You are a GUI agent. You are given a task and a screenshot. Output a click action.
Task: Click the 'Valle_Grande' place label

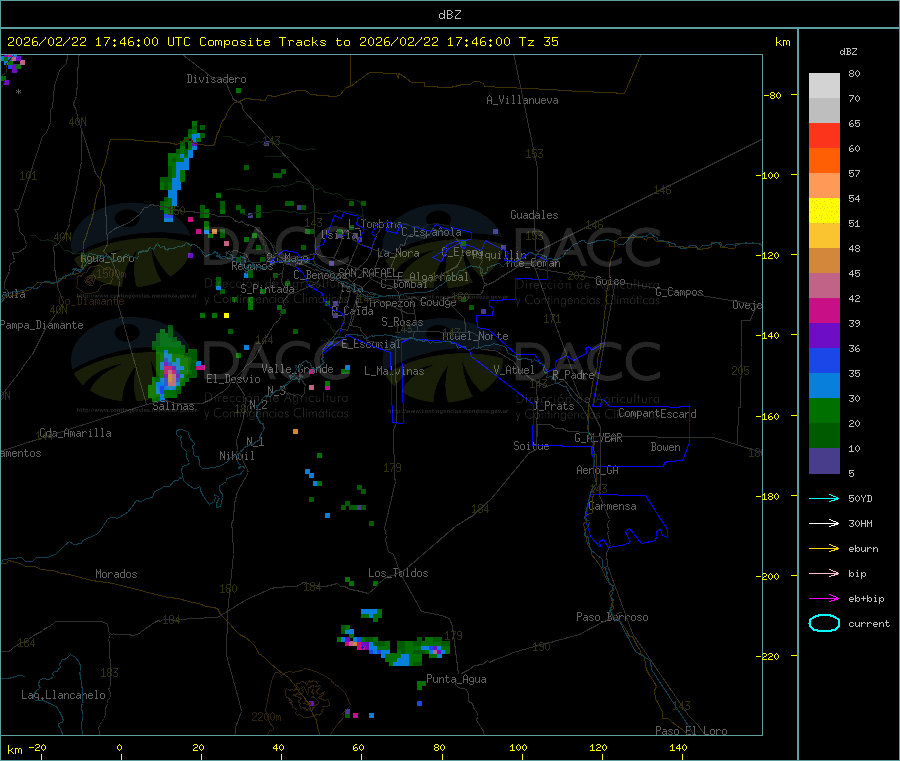coord(297,369)
